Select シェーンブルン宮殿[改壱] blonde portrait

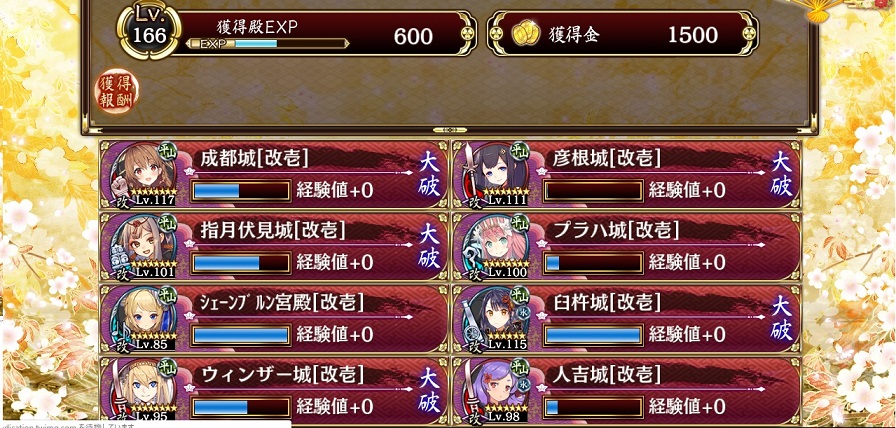tap(143, 318)
